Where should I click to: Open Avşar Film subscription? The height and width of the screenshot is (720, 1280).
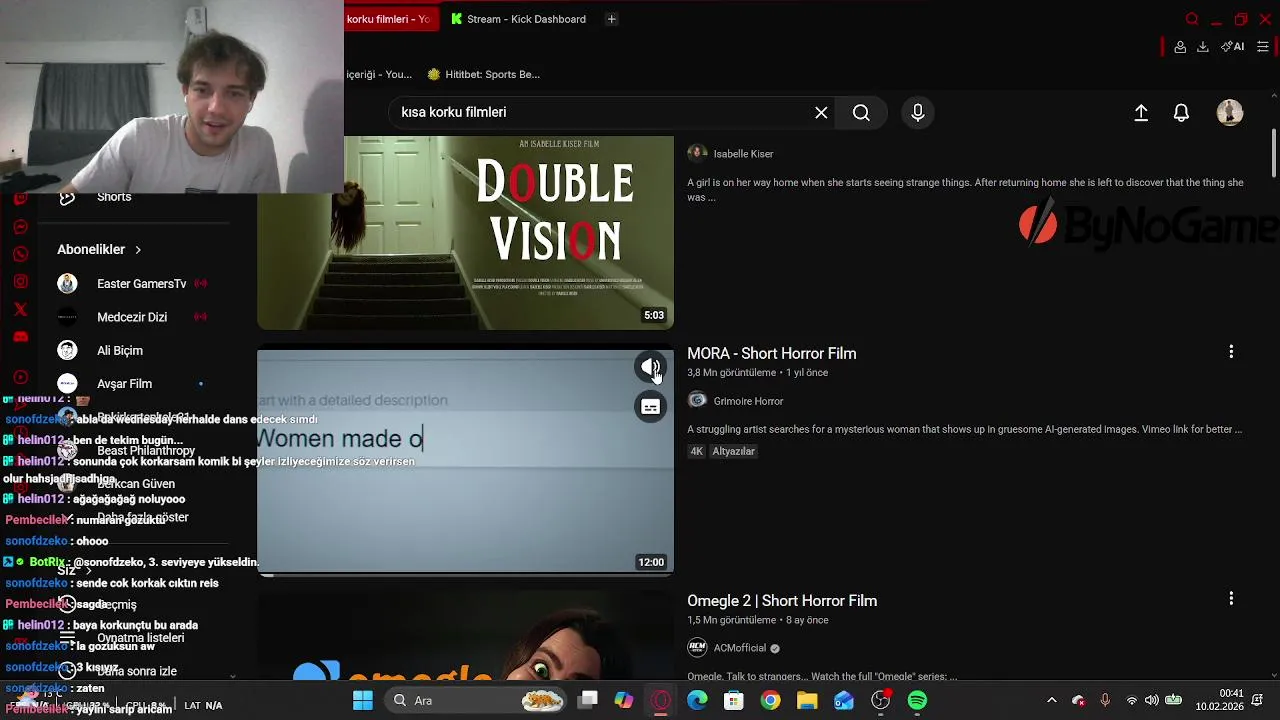pos(124,384)
